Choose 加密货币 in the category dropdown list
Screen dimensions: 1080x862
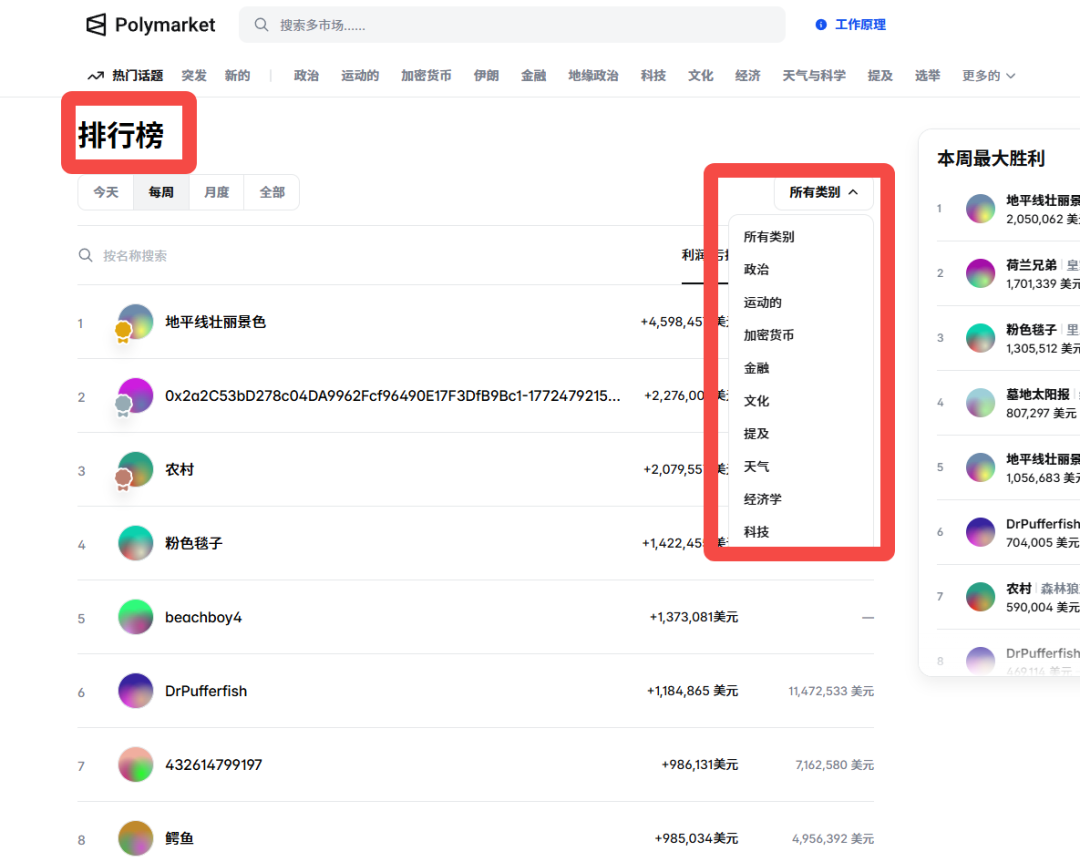pyautogui.click(x=769, y=335)
